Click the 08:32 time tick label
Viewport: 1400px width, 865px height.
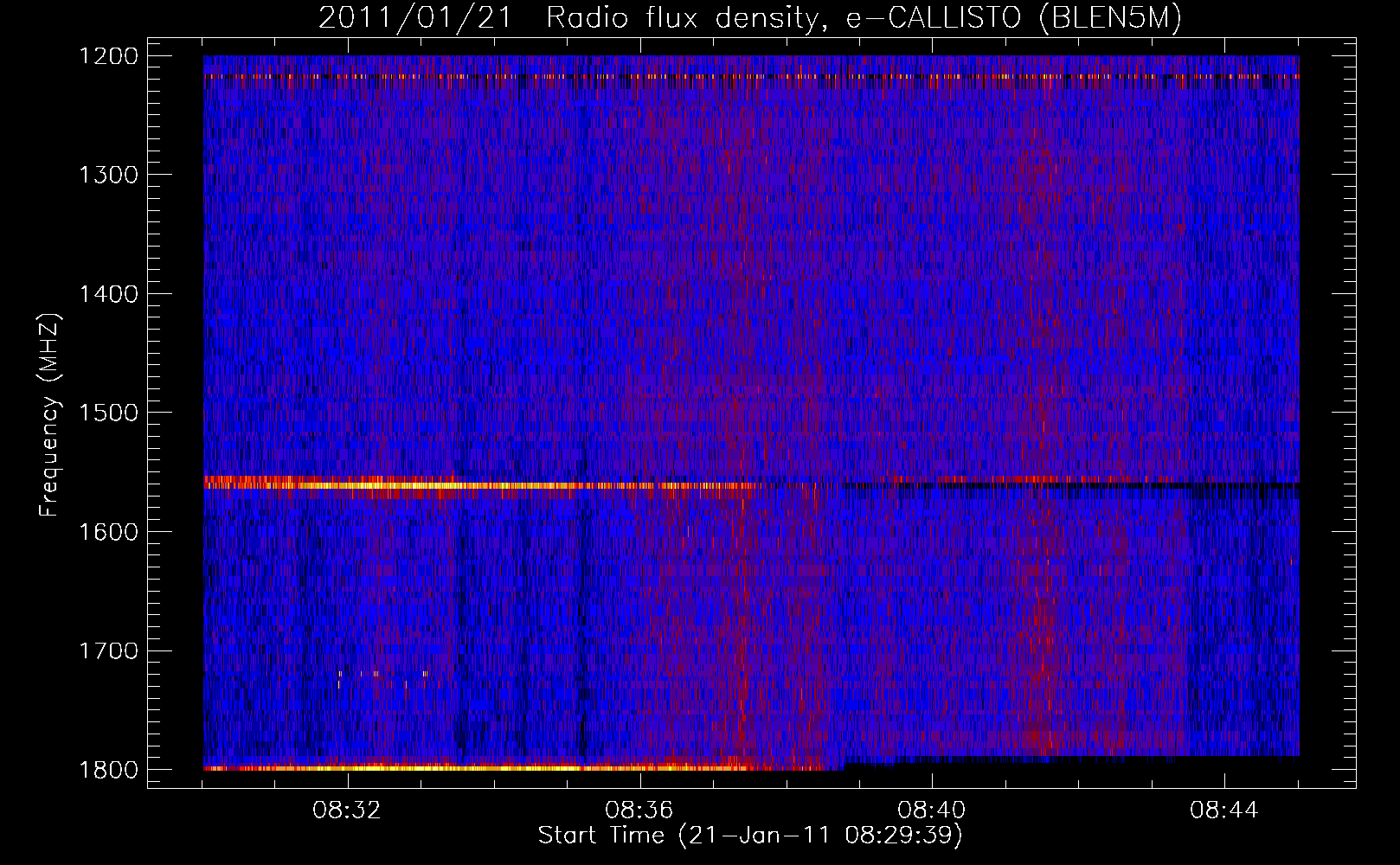coord(348,811)
